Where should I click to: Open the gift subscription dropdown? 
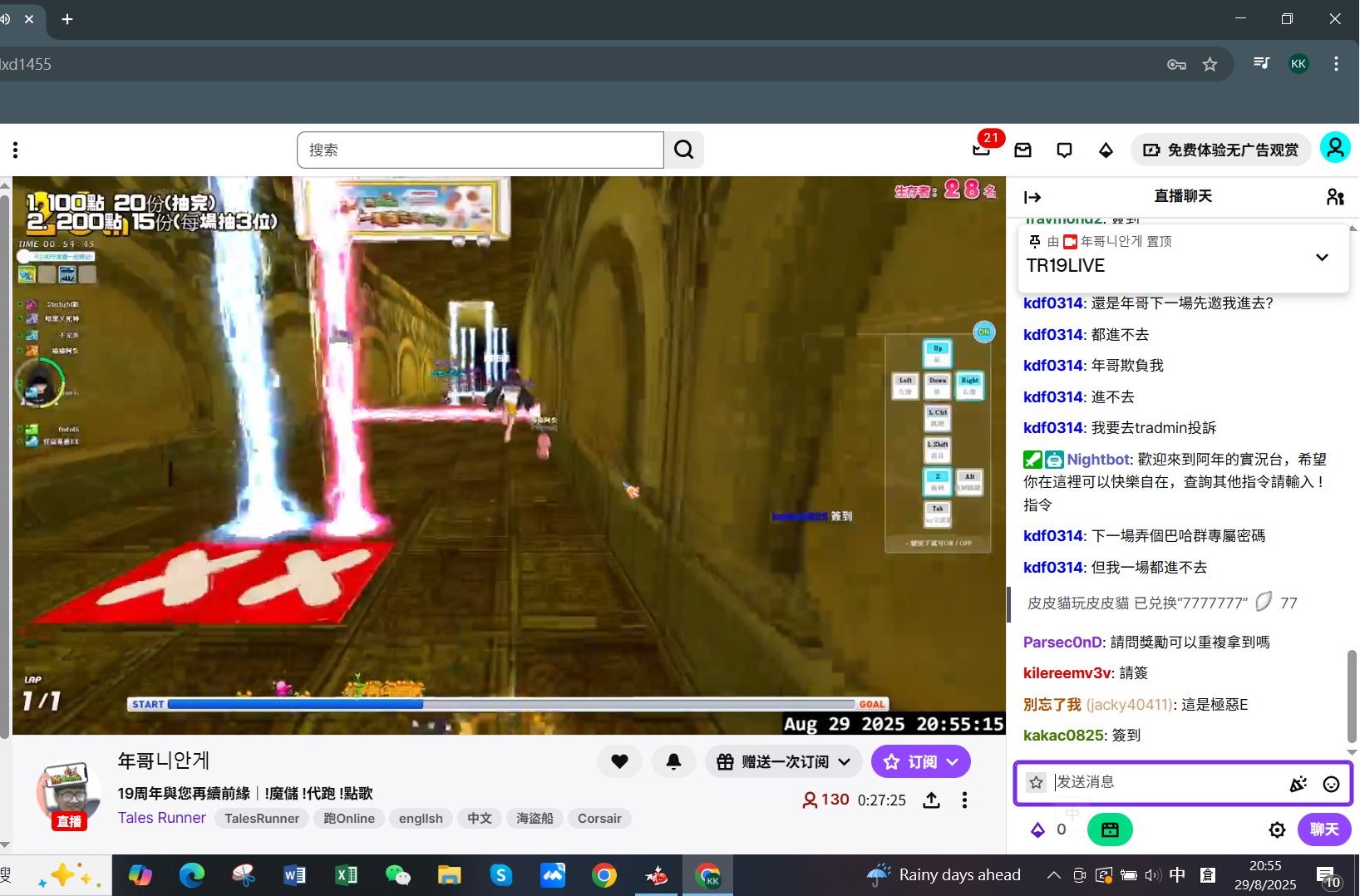click(x=783, y=761)
